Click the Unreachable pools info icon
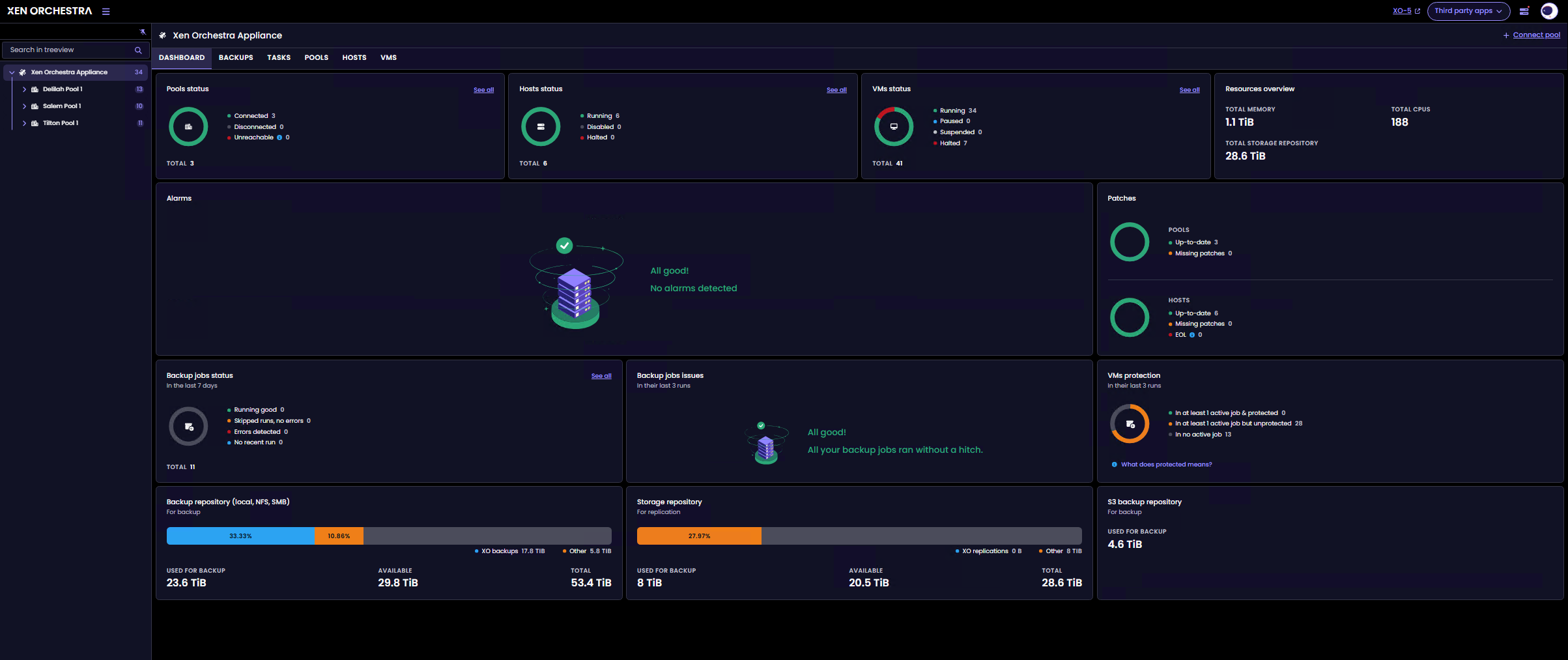This screenshot has width=1568, height=660. pos(279,137)
